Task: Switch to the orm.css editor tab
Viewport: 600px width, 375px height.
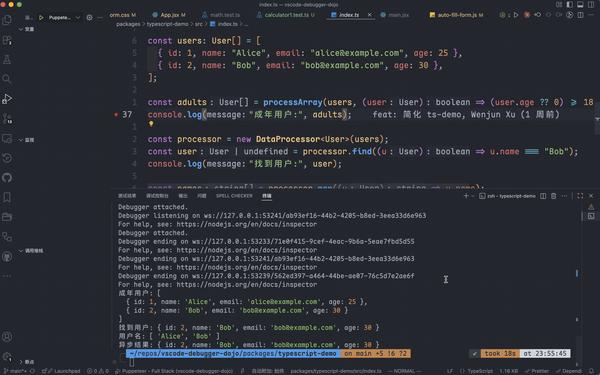Action: [x=122, y=15]
